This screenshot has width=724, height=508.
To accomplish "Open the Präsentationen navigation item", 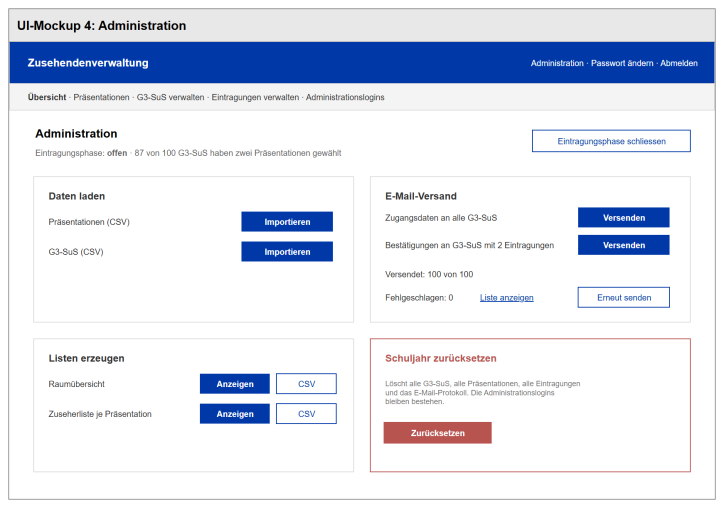I will [101, 97].
